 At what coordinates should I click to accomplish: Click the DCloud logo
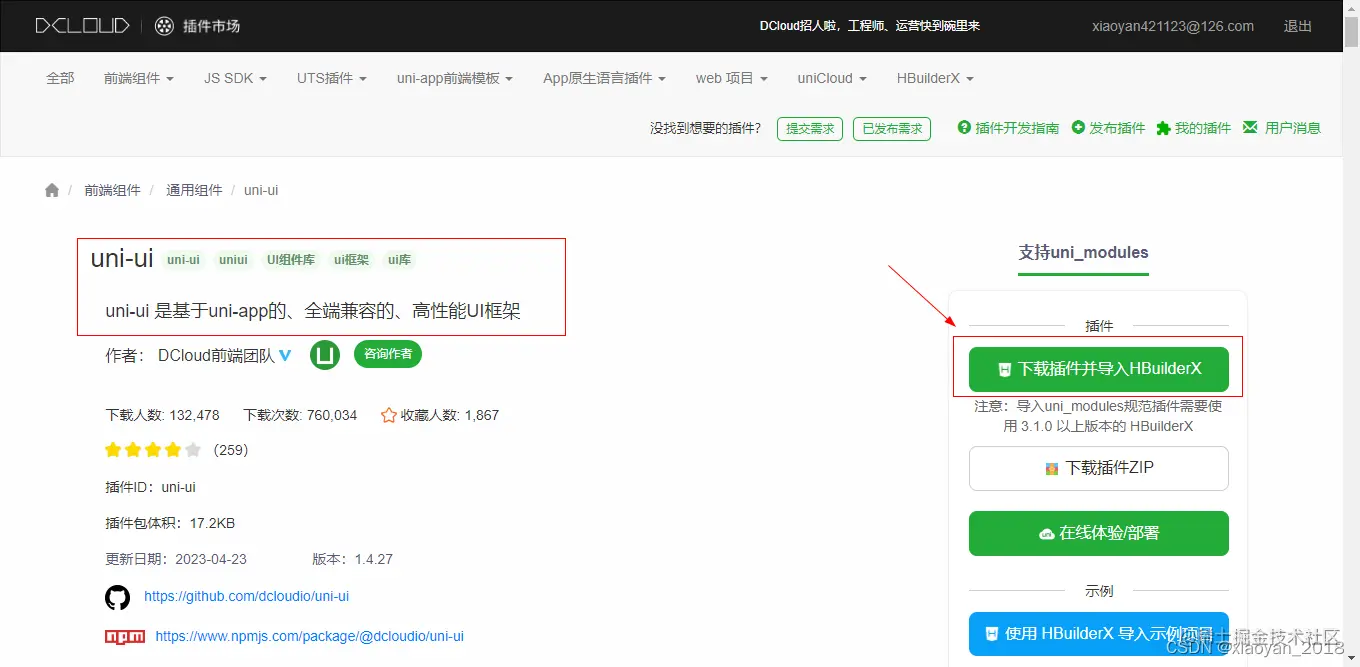[x=82, y=26]
